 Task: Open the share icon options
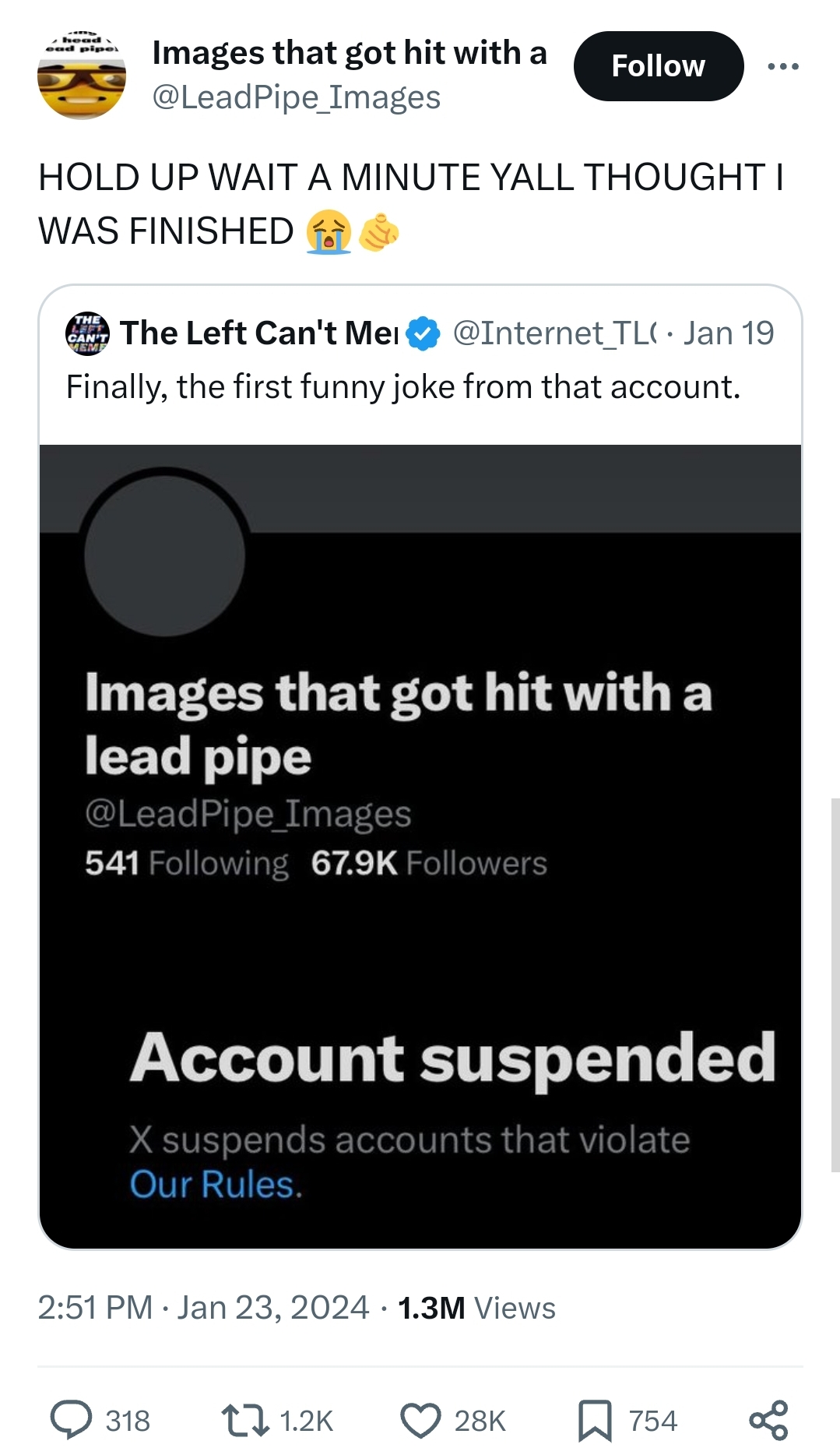[768, 1419]
